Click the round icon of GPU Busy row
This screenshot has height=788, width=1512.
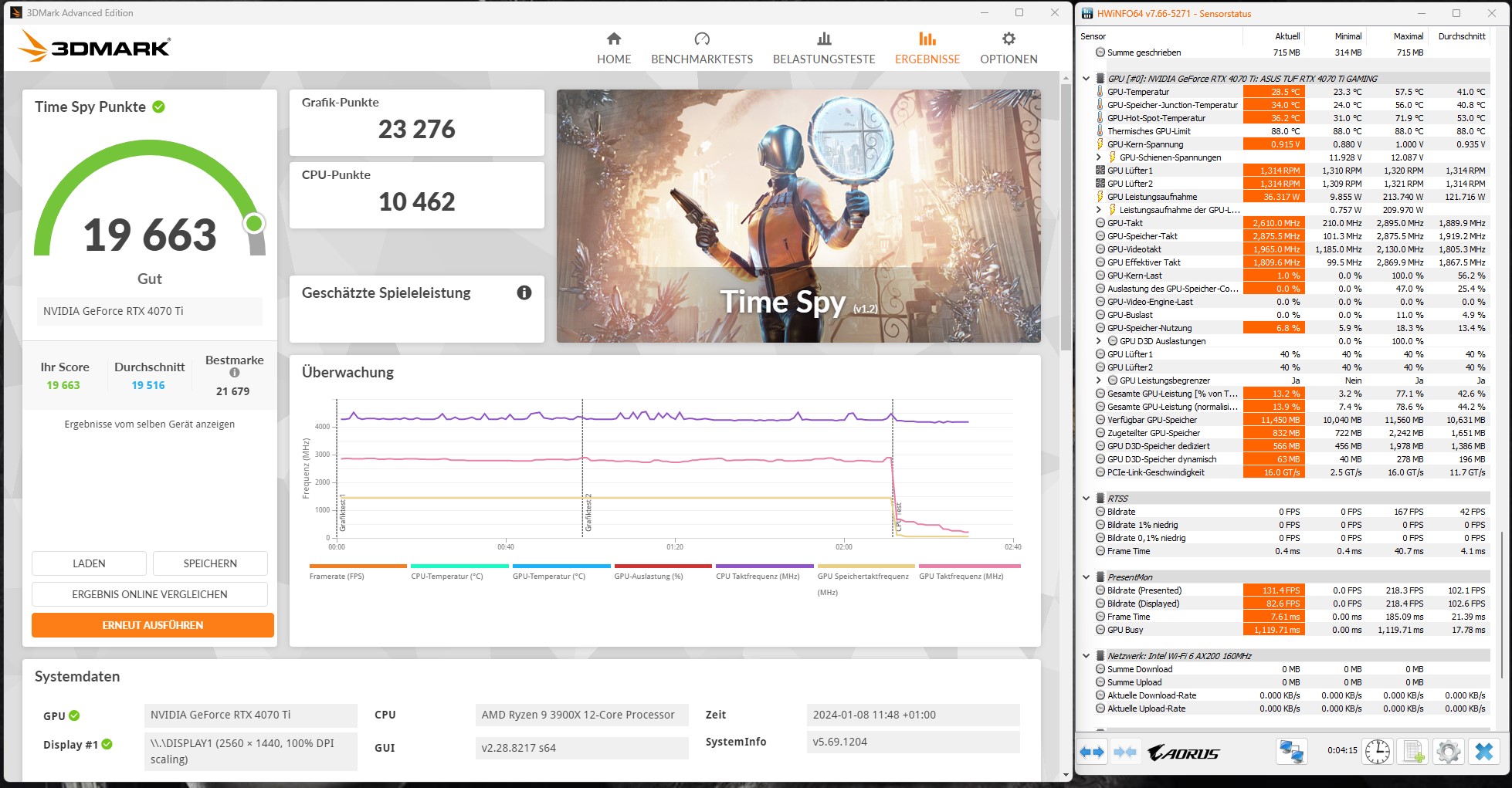pos(1100,630)
